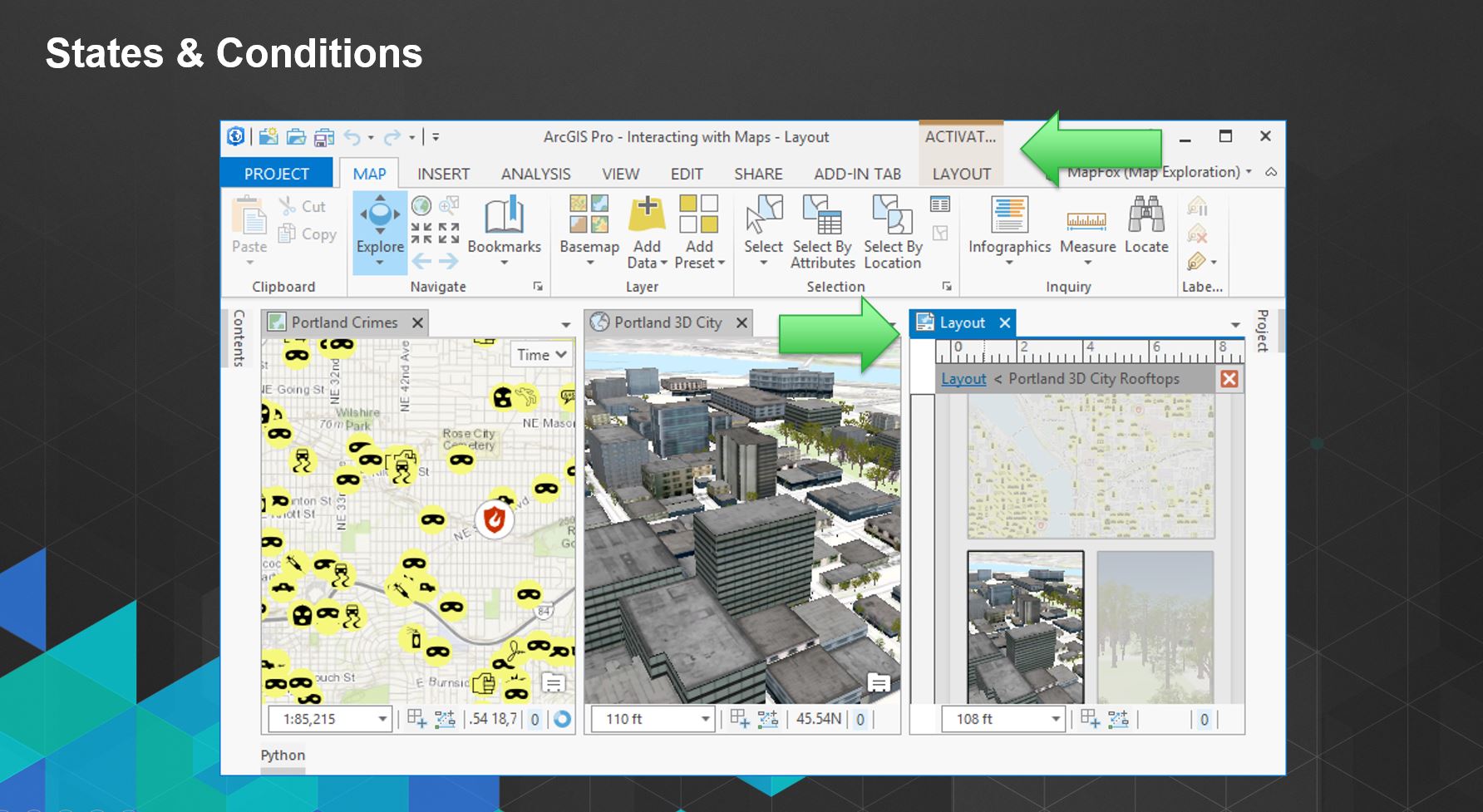The width and height of the screenshot is (1483, 812).
Task: Open the Contents pane on the left edge
Action: 238,337
